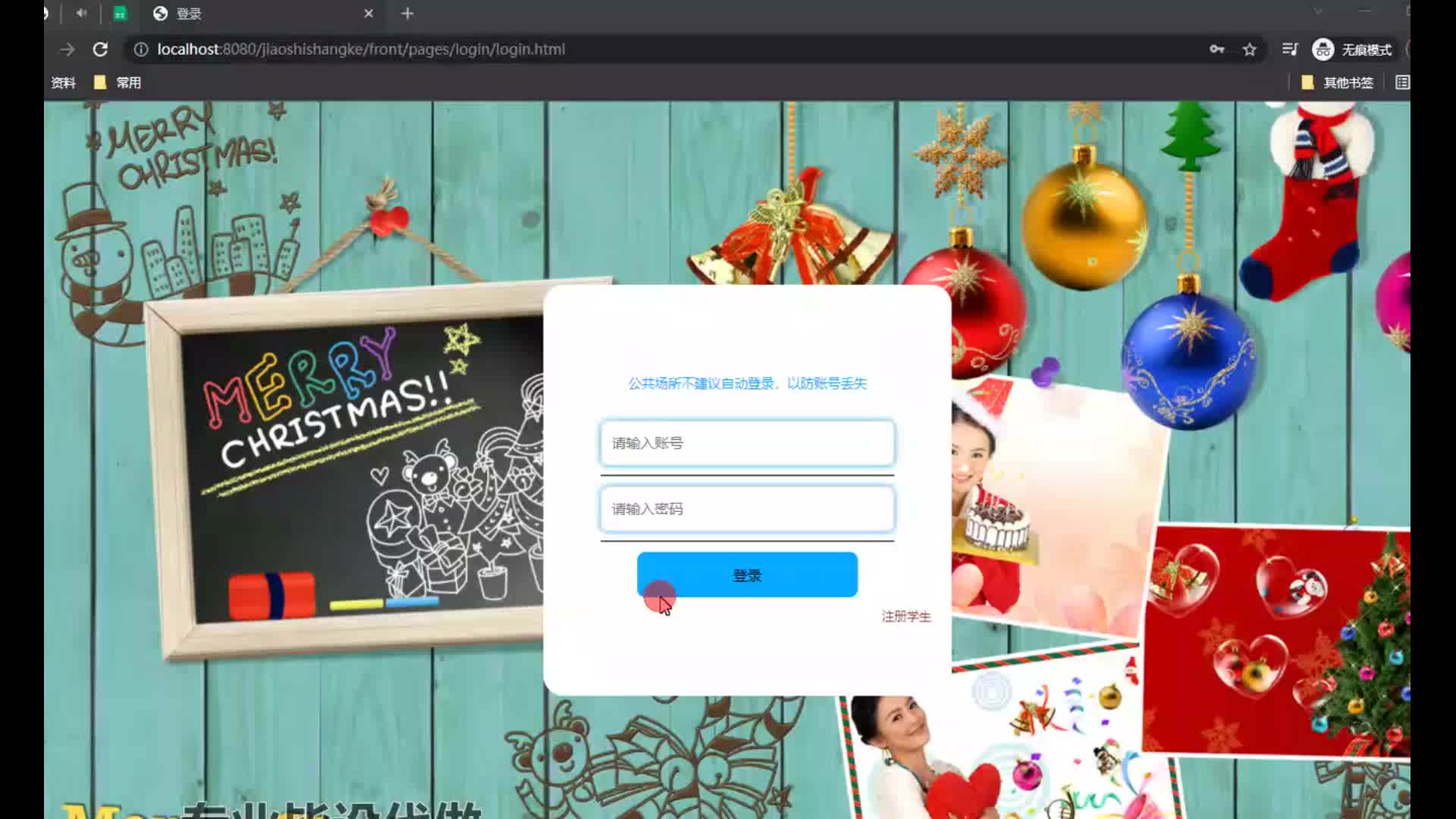Open the reading list icon
The width and height of the screenshot is (1456, 819).
1402,83
